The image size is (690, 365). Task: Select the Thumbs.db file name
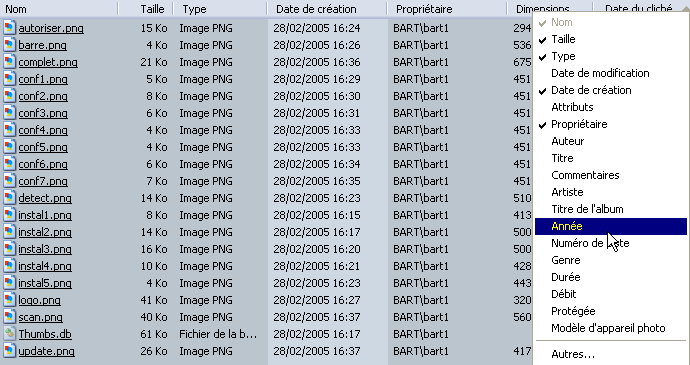[x=45, y=334]
